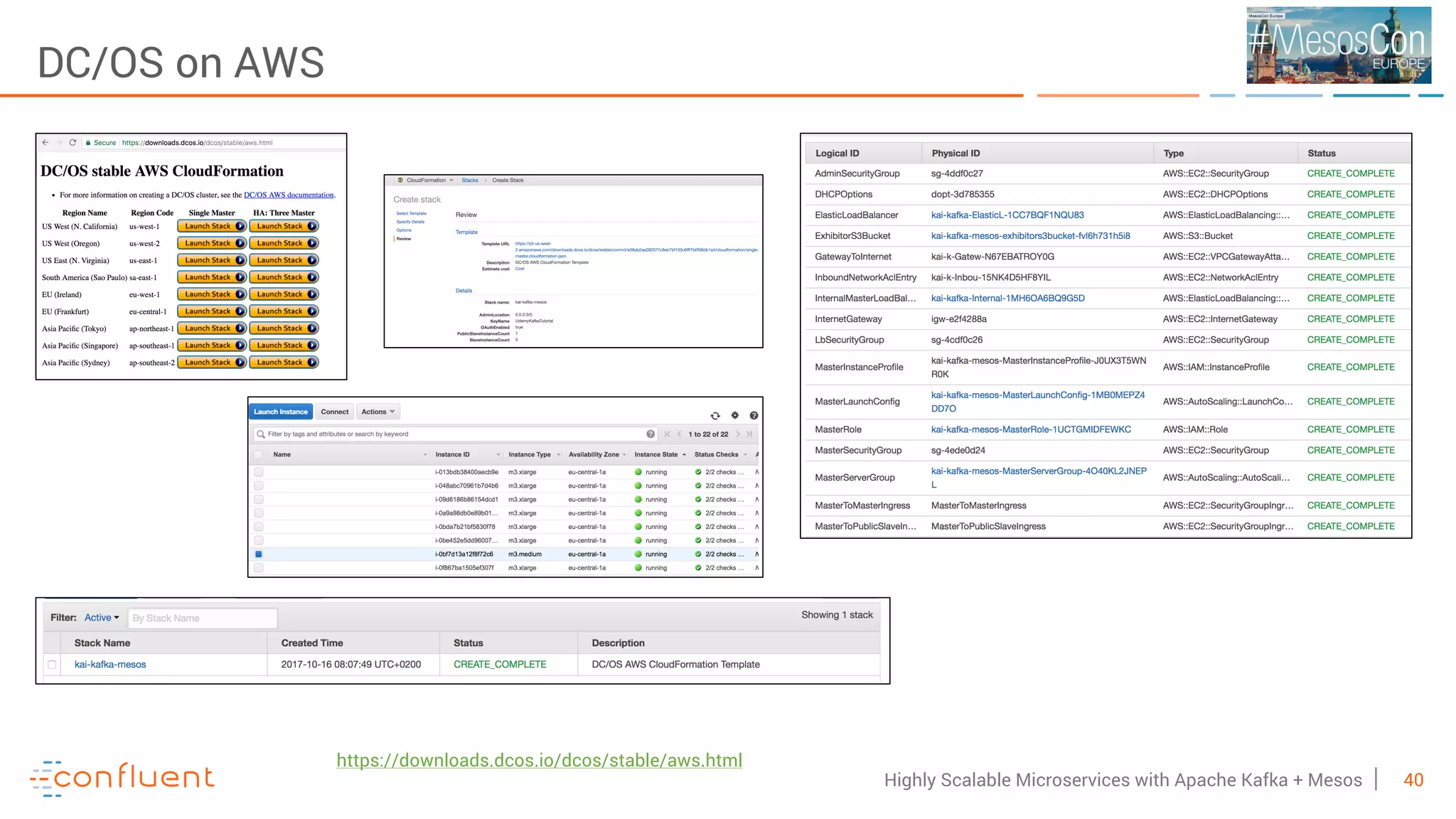Click the help icon inside the filter box
This screenshot has height=819, width=1456.
click(651, 434)
